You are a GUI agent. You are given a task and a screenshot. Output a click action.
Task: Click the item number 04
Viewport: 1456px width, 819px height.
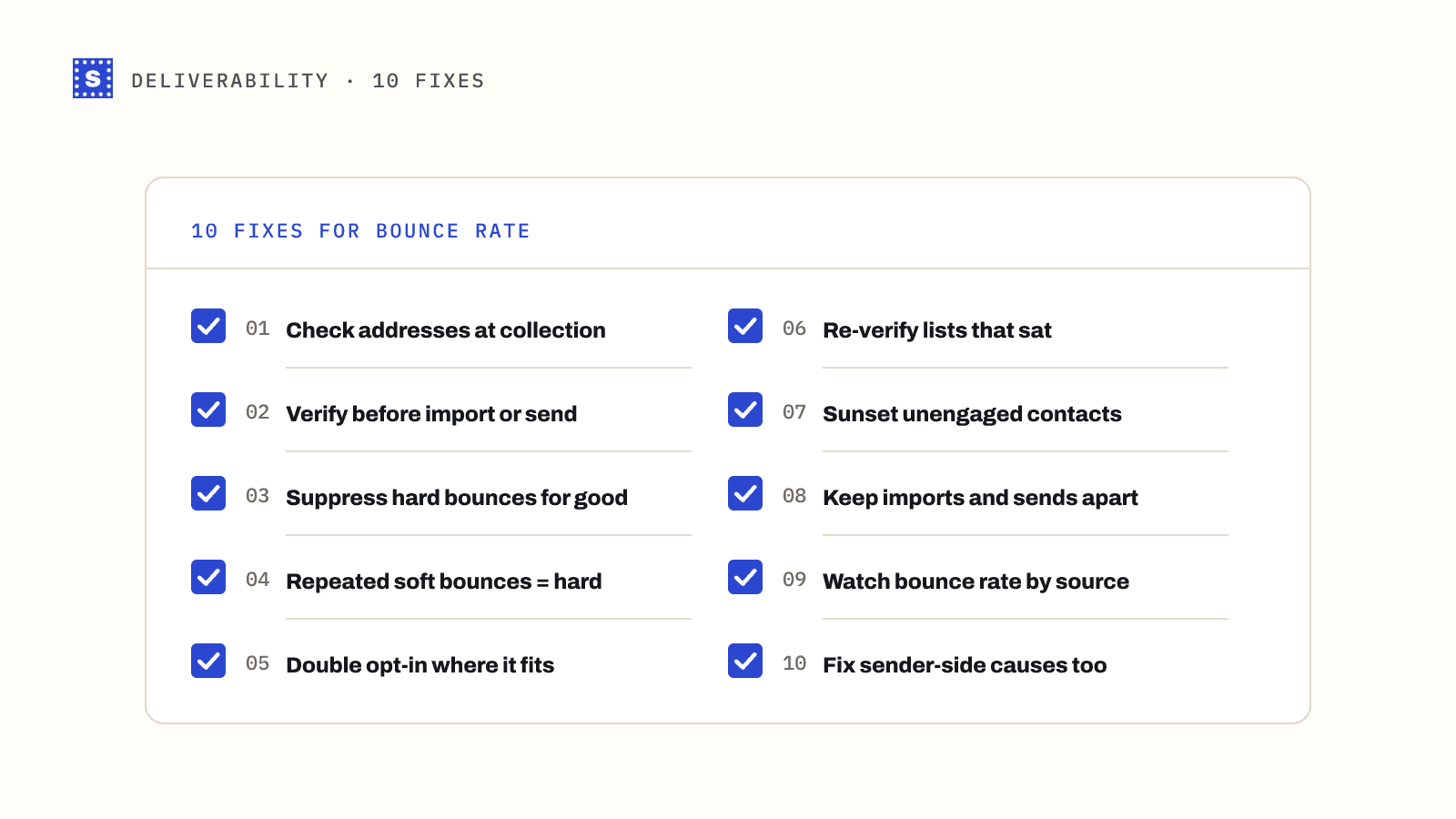tap(258, 580)
